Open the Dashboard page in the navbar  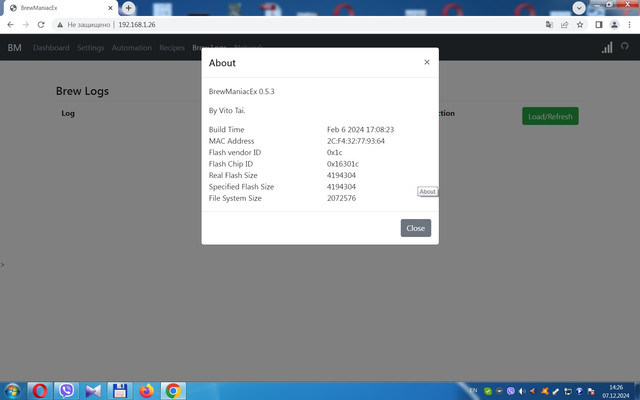[51, 48]
